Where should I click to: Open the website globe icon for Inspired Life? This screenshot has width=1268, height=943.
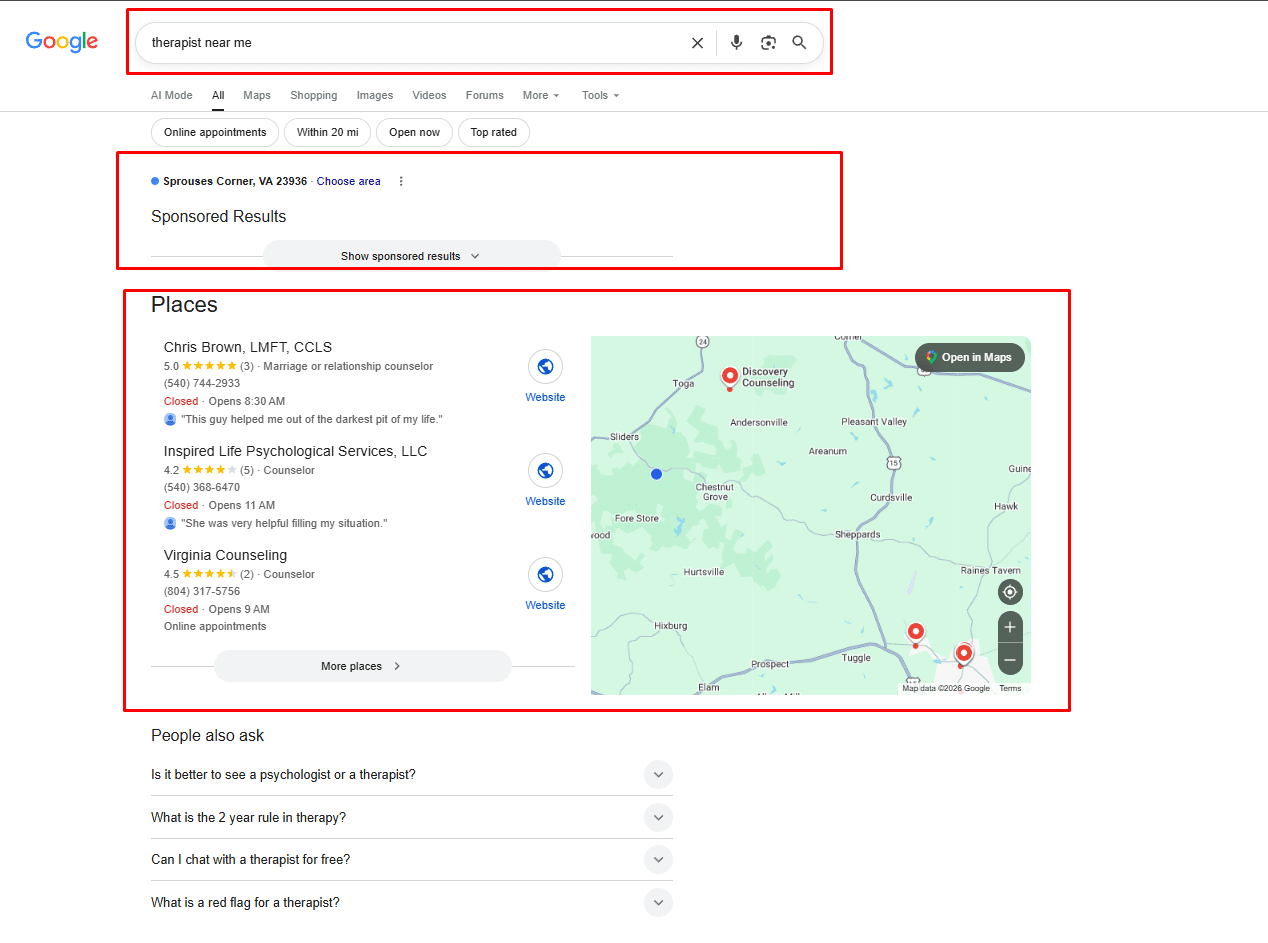coord(545,471)
